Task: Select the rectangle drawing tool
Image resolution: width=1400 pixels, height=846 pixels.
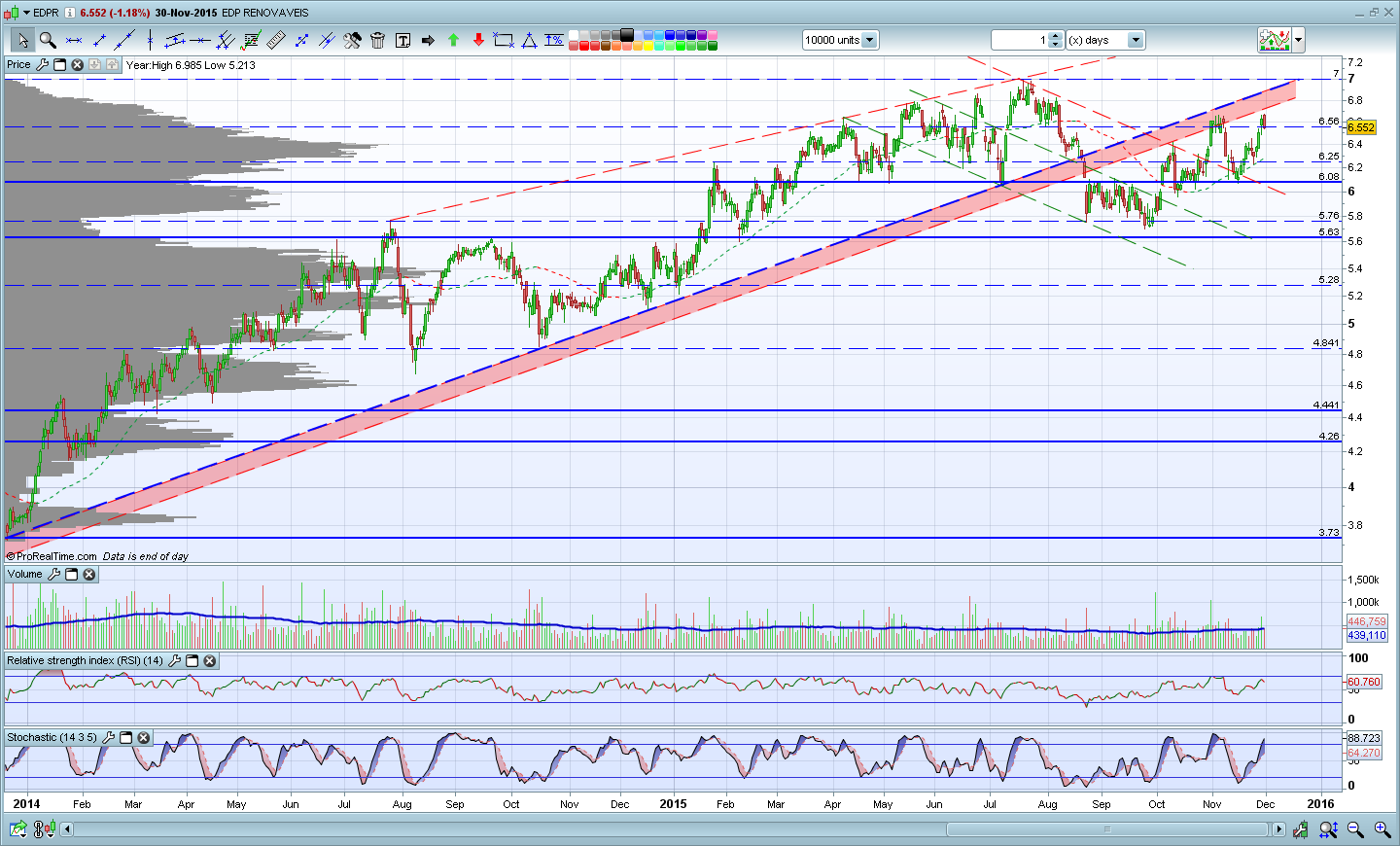Action: click(x=504, y=40)
